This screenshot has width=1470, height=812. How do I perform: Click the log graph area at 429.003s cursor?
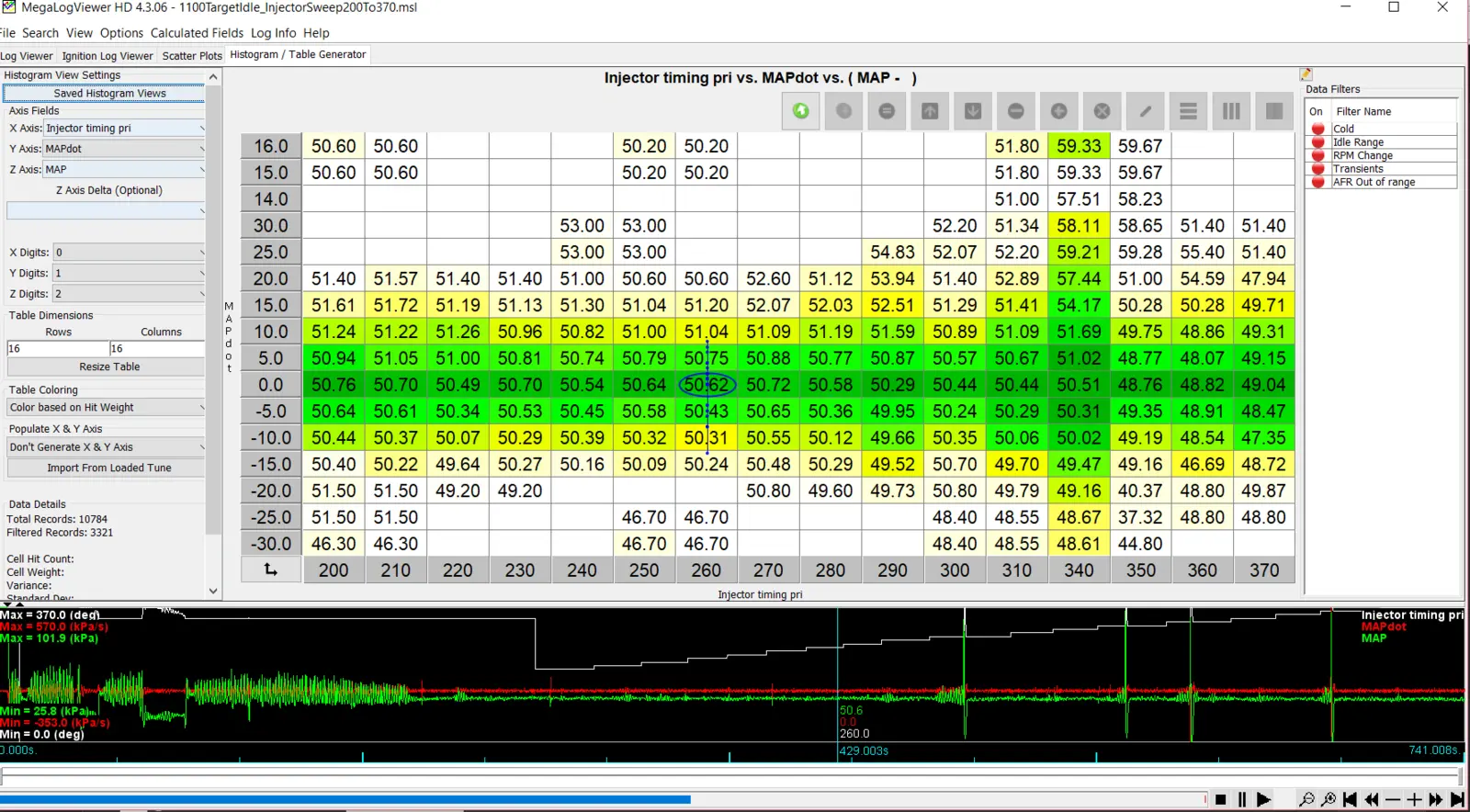click(837, 675)
